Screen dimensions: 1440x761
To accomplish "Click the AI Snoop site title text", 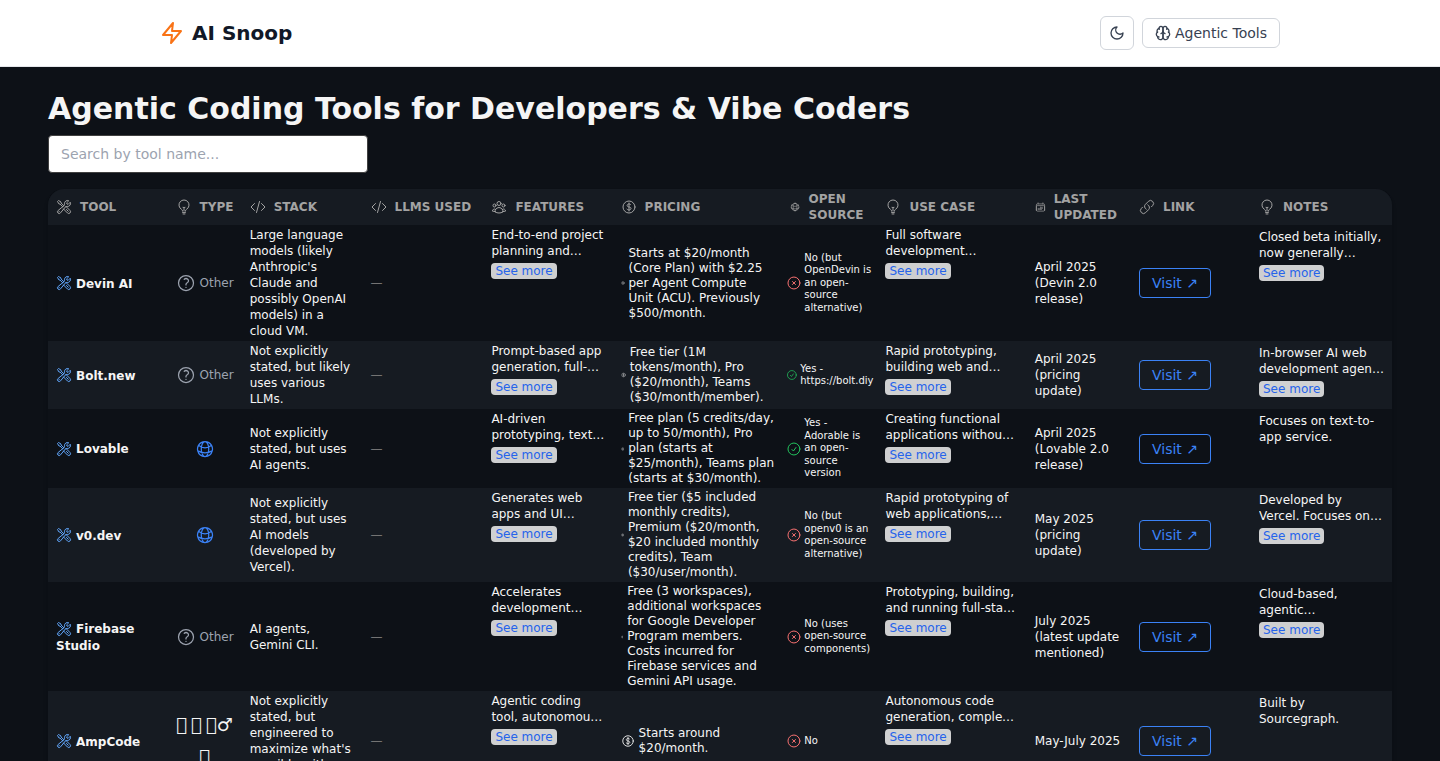I will [x=242, y=33].
